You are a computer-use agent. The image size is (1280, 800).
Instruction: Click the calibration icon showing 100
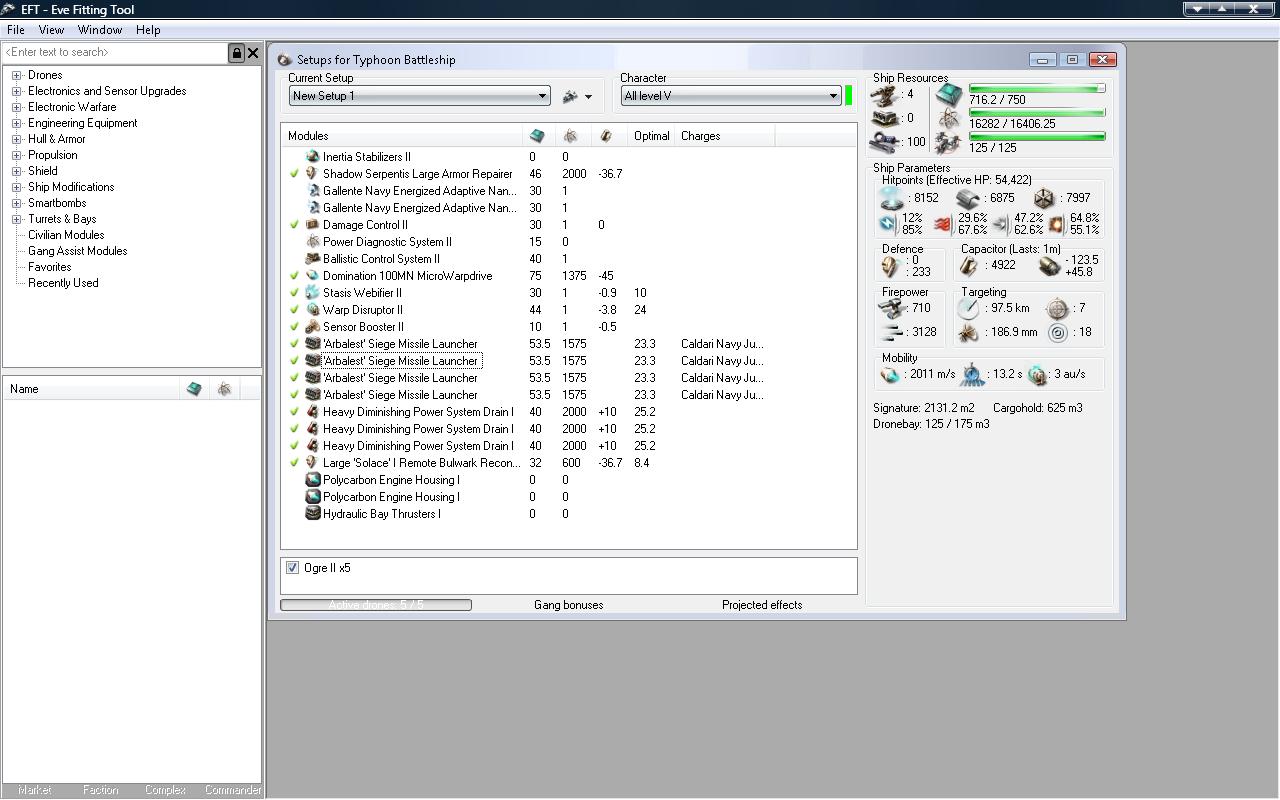coord(885,142)
